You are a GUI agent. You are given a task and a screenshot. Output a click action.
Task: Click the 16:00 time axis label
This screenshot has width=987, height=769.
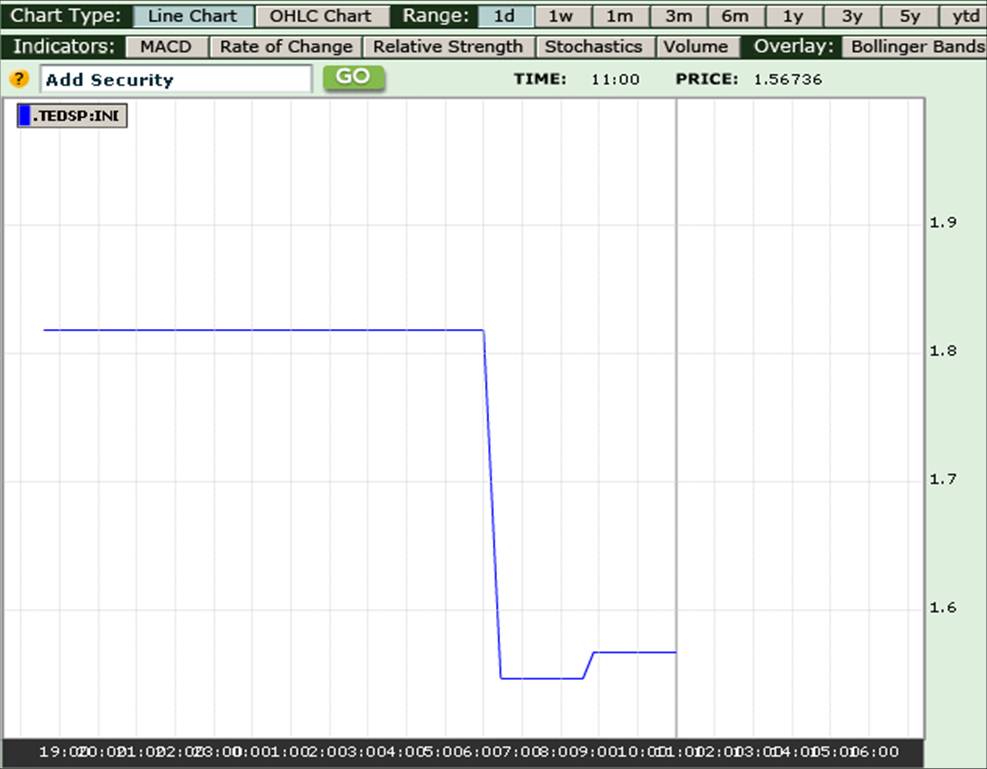pyautogui.click(x=875, y=751)
